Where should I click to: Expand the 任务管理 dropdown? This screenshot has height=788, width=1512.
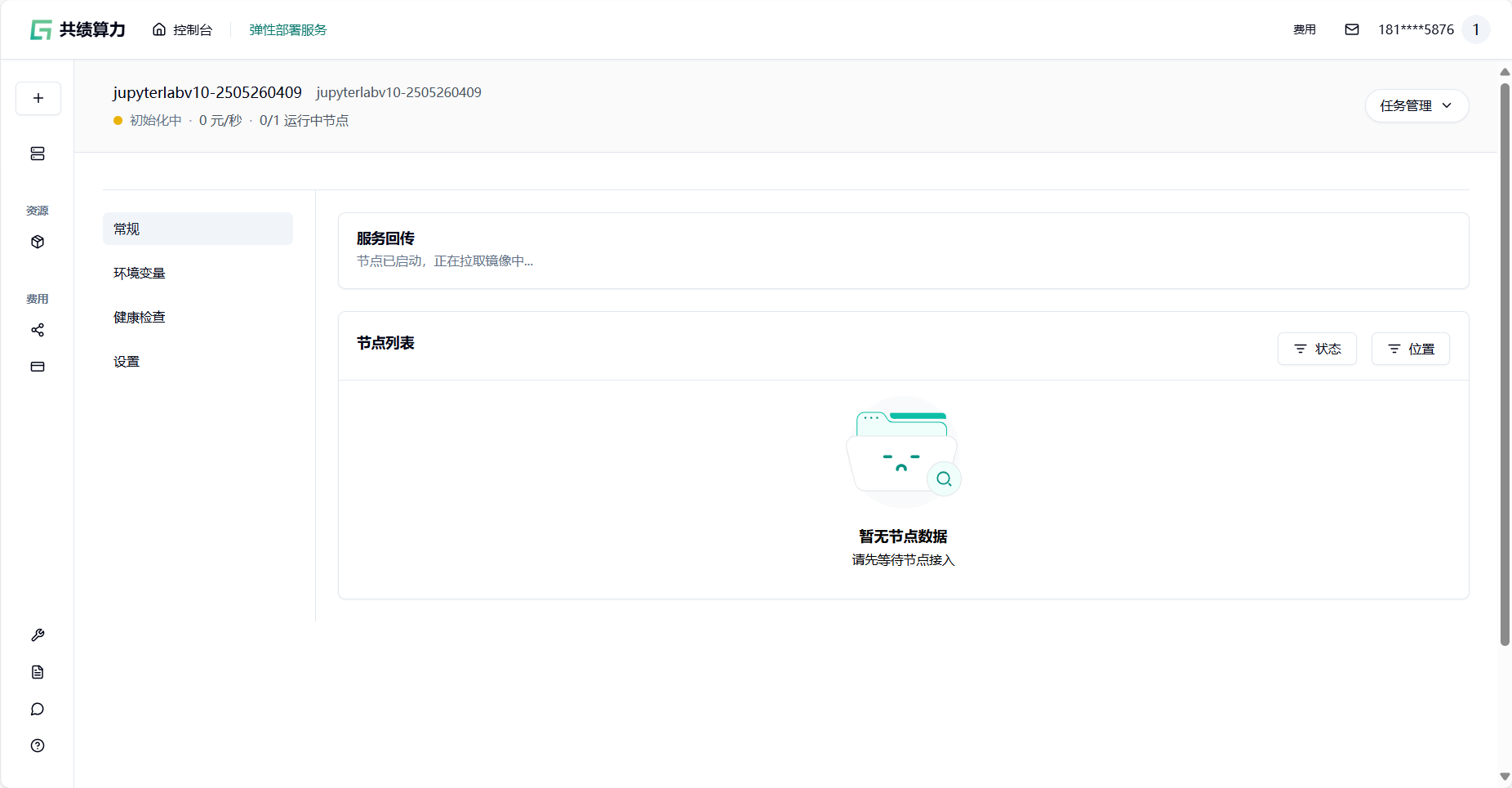(1416, 106)
